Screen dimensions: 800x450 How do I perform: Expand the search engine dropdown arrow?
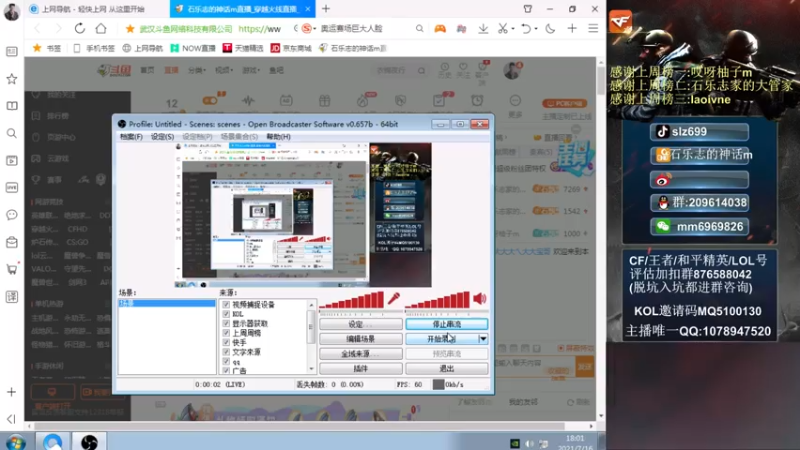315,29
